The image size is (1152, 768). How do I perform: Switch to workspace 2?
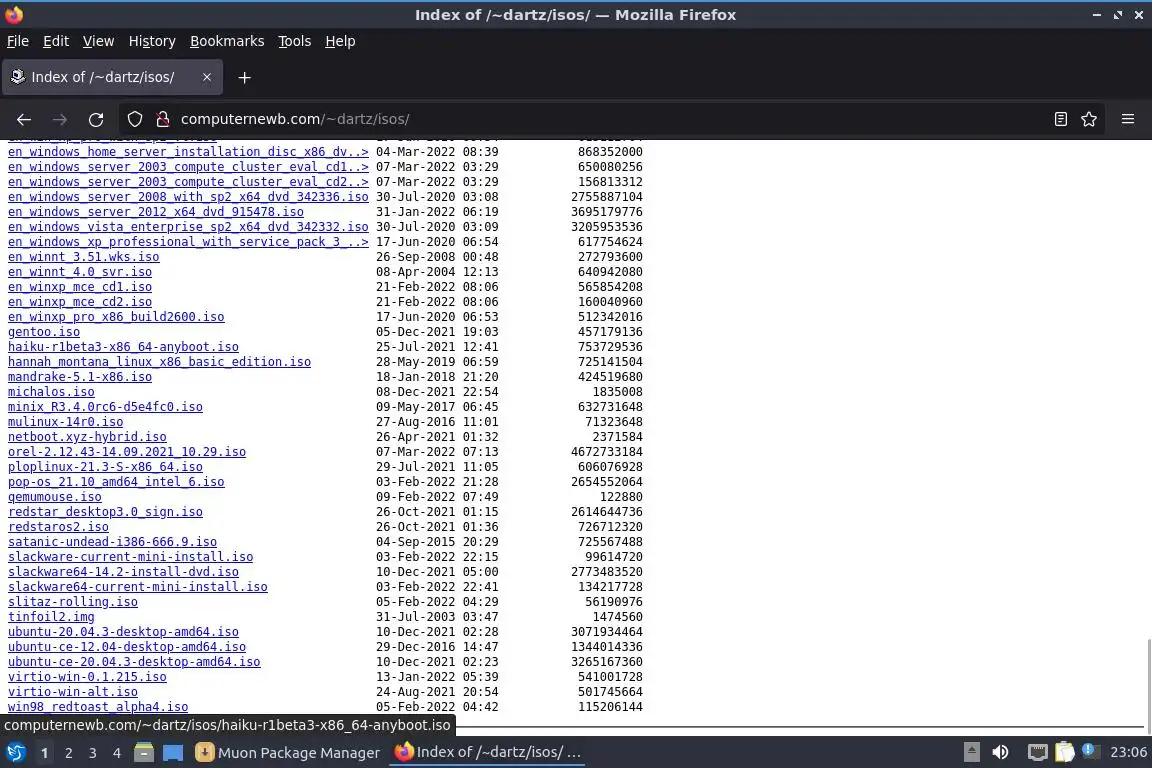pos(68,753)
